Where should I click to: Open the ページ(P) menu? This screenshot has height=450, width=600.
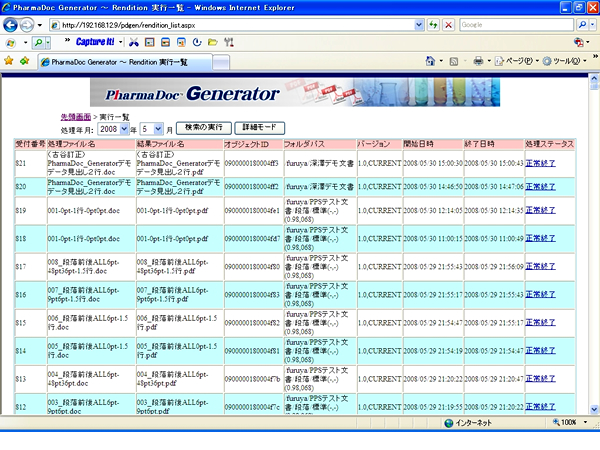pos(517,61)
